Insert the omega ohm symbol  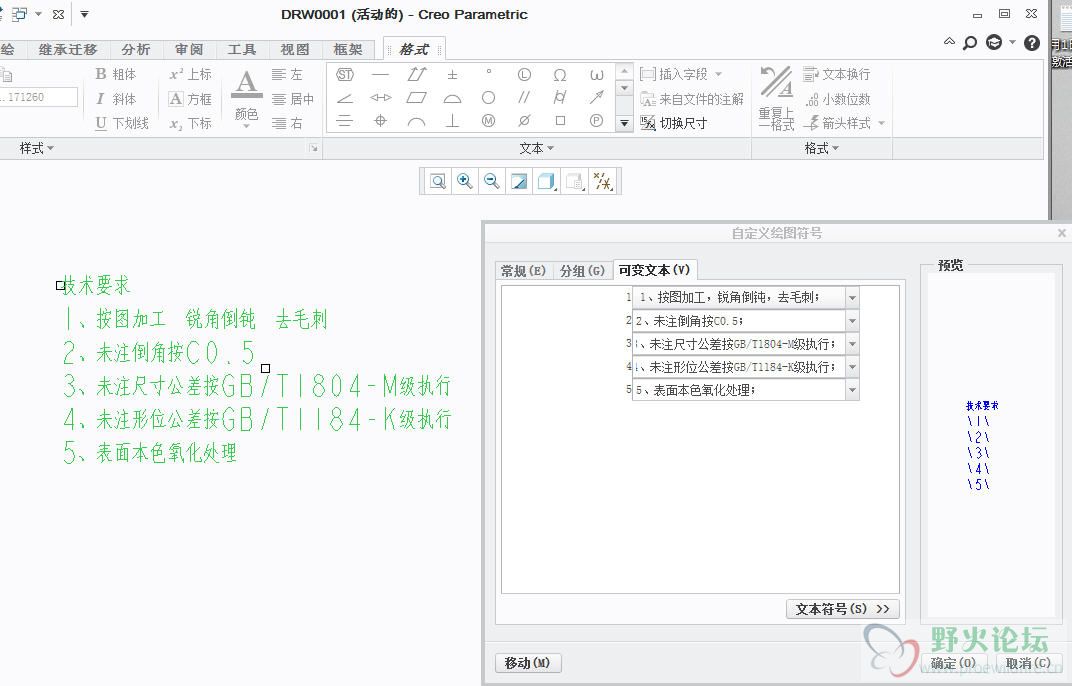pyautogui.click(x=560, y=75)
